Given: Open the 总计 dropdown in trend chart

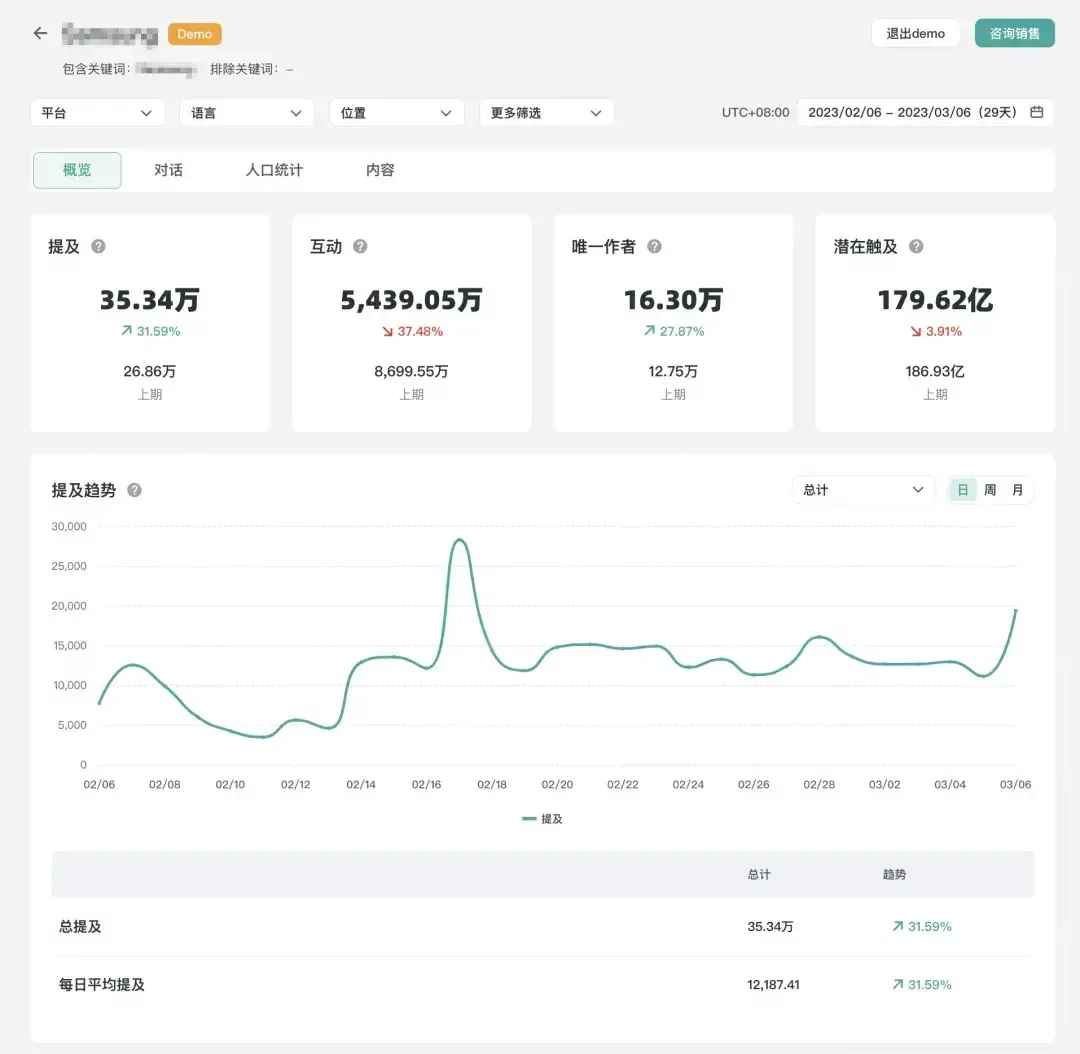Looking at the screenshot, I should click(x=864, y=490).
